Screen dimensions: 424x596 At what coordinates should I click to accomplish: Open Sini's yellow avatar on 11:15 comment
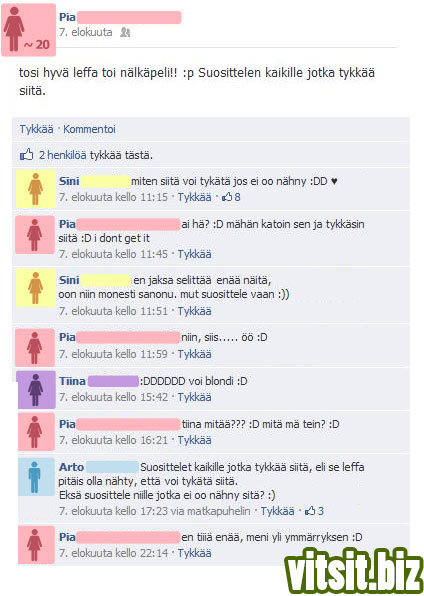click(36, 189)
